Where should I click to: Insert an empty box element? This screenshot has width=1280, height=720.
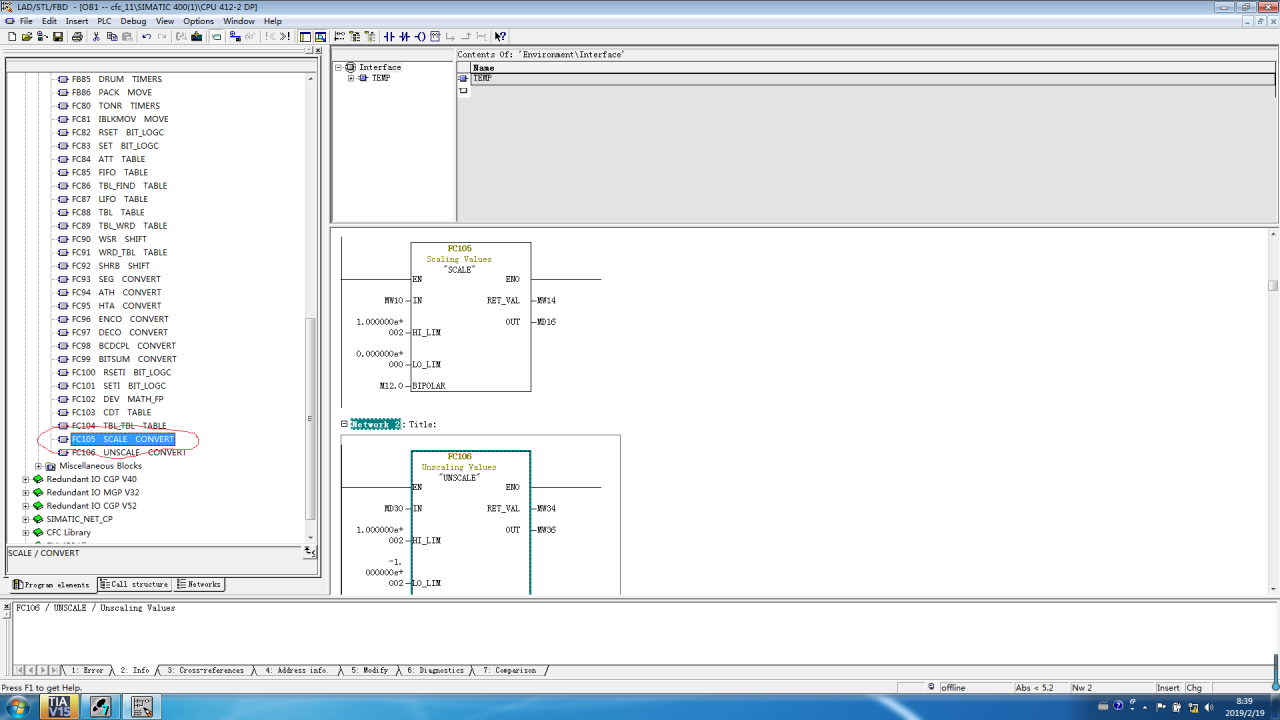pos(435,36)
